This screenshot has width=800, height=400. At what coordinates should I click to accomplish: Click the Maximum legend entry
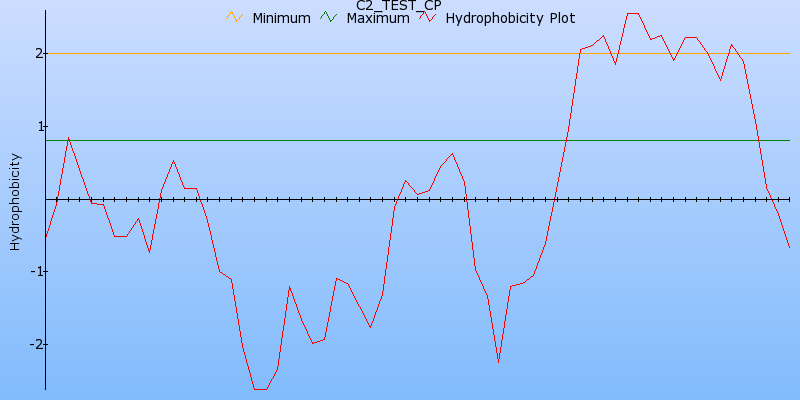(378, 18)
